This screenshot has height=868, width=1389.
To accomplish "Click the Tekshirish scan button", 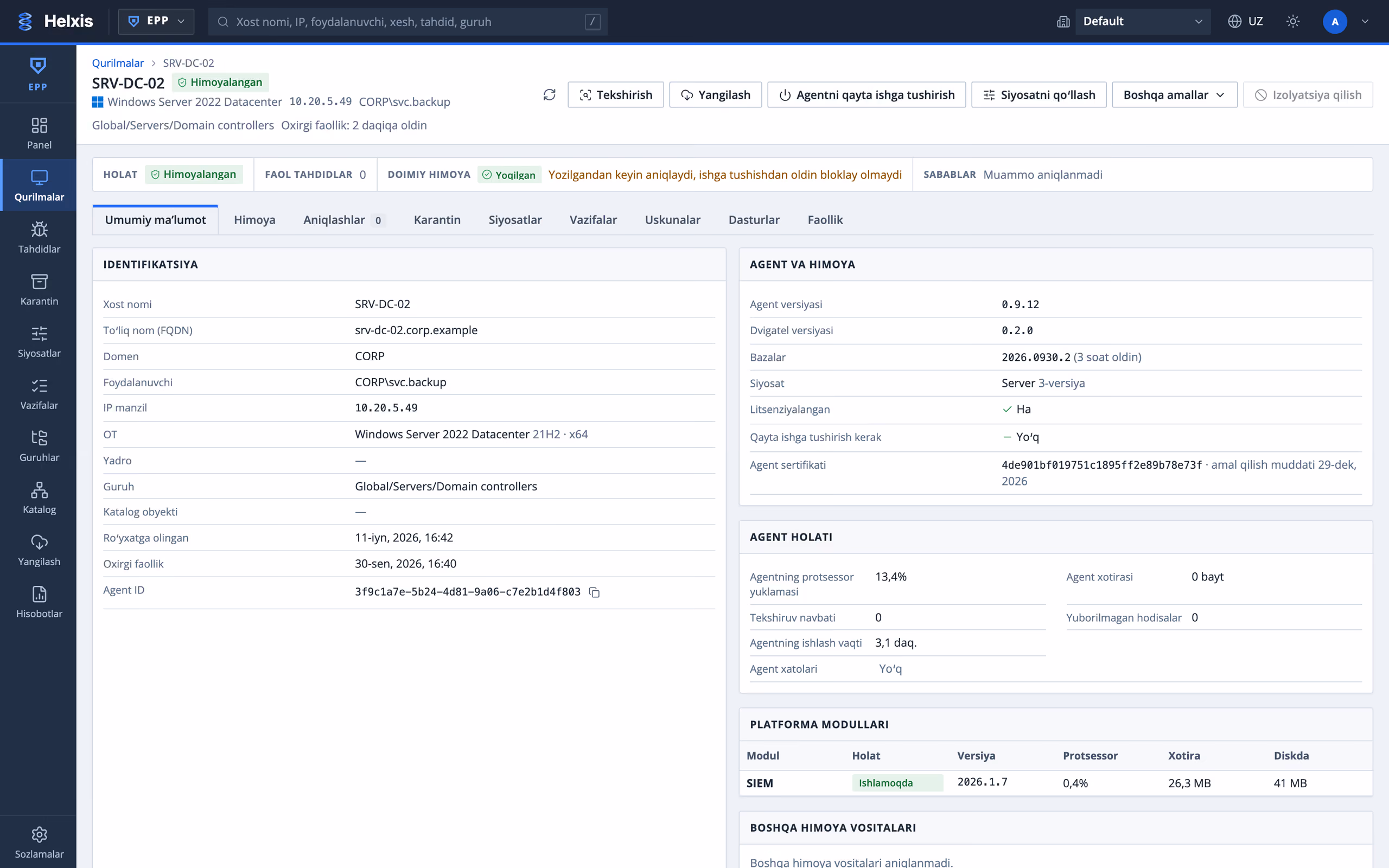I will (x=615, y=95).
